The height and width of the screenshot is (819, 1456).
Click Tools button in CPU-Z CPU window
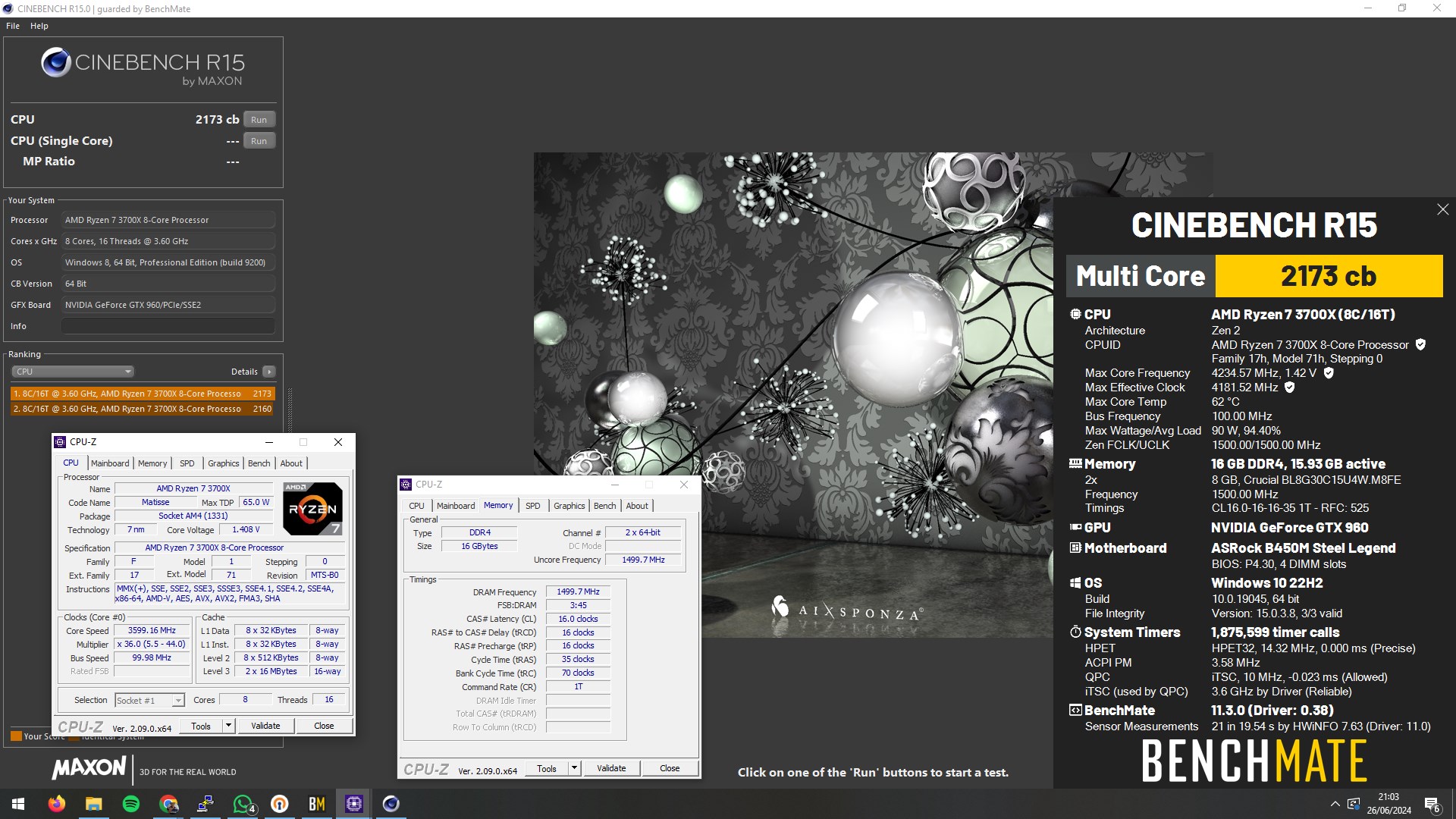pyautogui.click(x=201, y=726)
